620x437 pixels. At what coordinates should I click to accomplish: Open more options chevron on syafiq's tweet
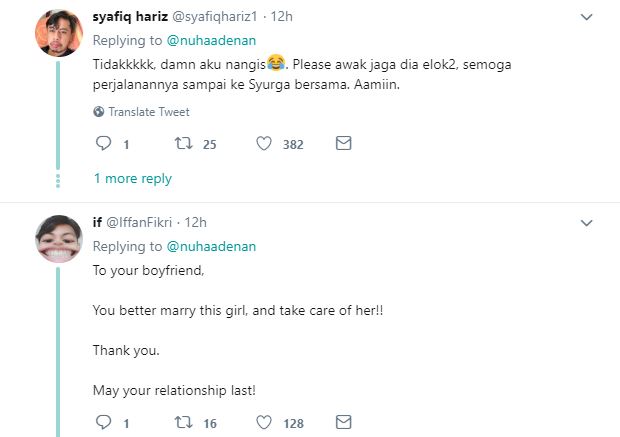coord(589,17)
